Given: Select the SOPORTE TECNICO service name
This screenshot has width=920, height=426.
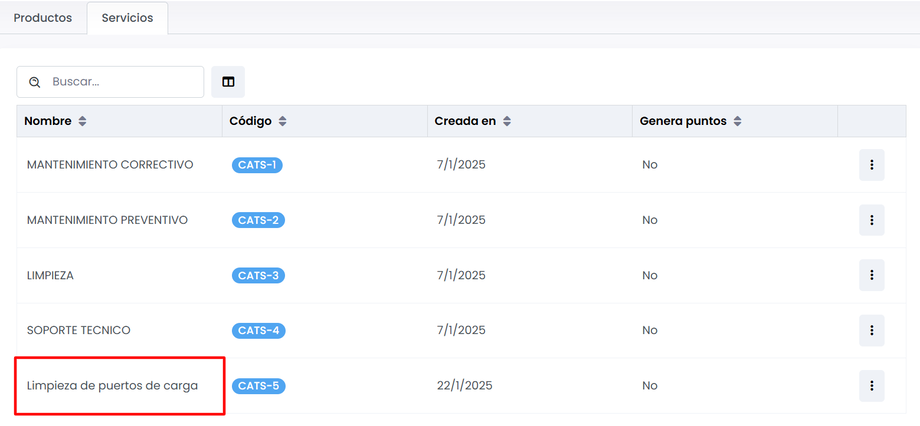Looking at the screenshot, I should coord(78,330).
